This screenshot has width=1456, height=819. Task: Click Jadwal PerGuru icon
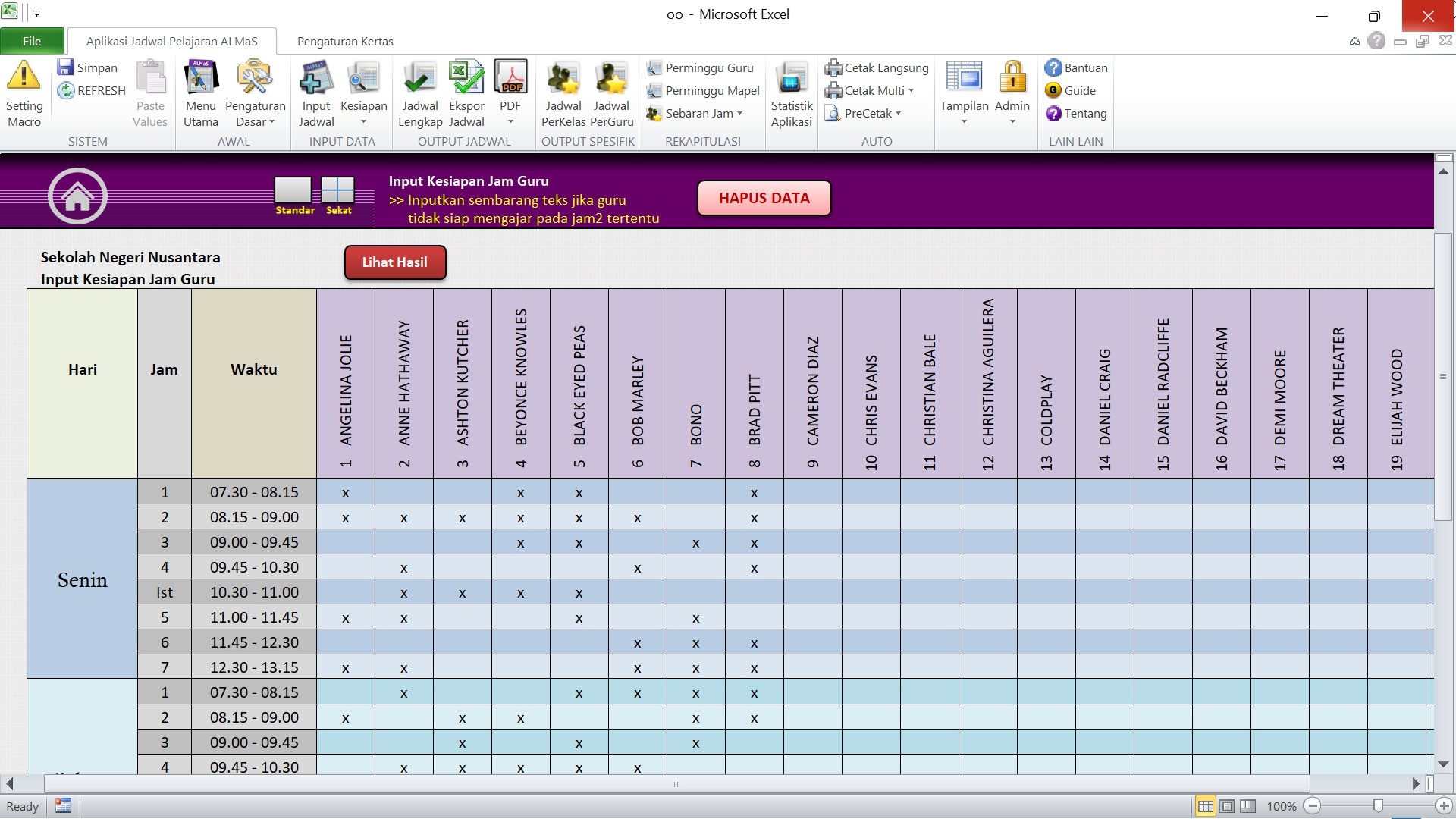pyautogui.click(x=611, y=79)
